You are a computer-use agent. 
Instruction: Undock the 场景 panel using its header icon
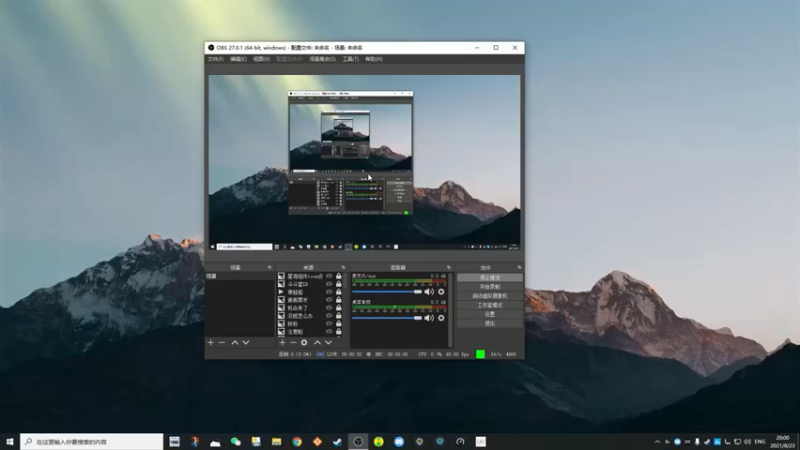[269, 267]
